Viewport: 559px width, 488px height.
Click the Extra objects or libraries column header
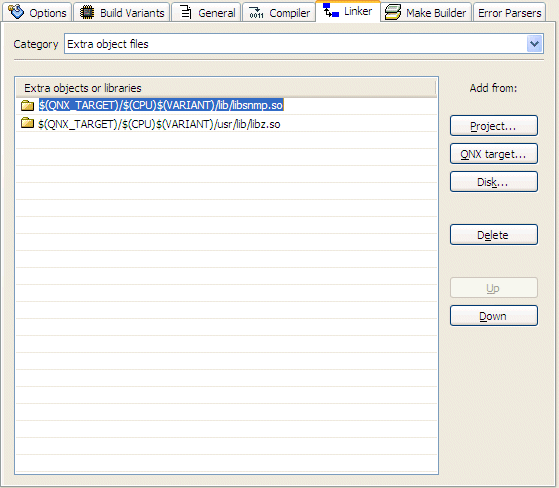(x=226, y=88)
